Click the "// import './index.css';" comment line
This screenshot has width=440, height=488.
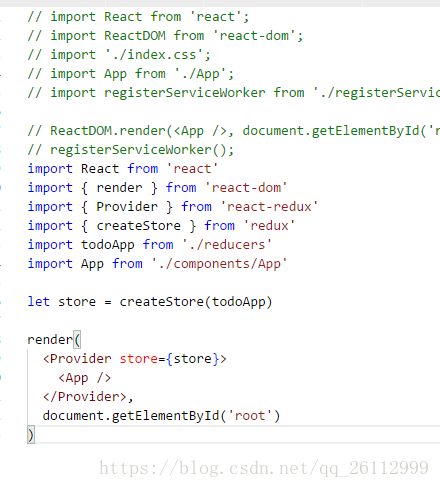coord(119,55)
